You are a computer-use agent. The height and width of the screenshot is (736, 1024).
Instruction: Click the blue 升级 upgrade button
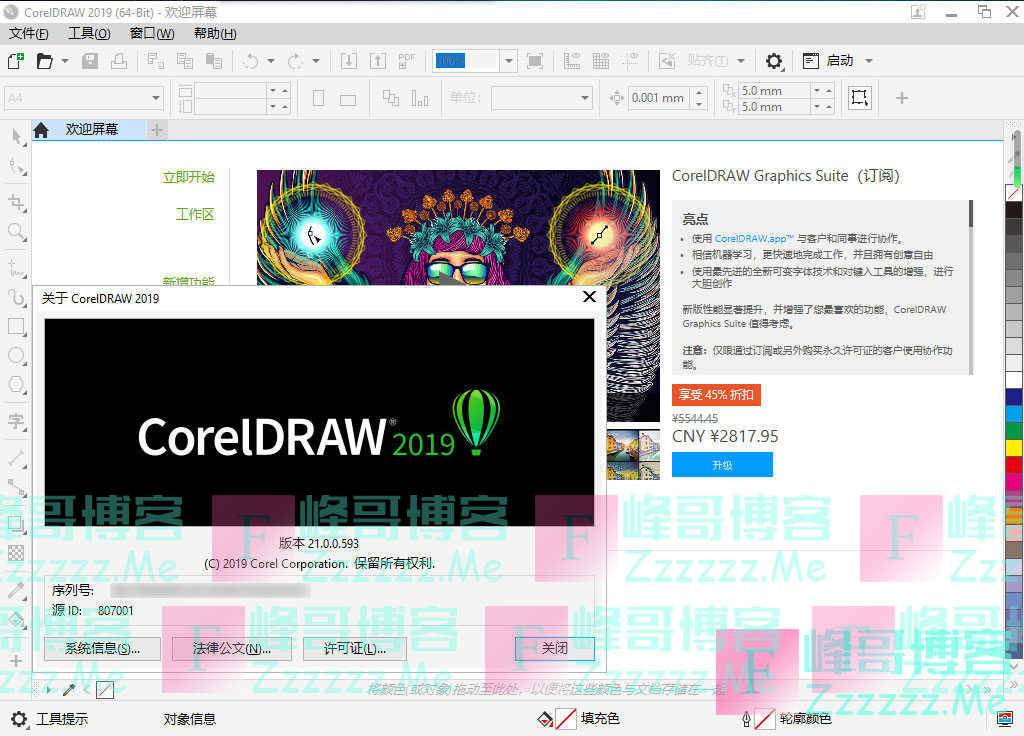tap(722, 465)
